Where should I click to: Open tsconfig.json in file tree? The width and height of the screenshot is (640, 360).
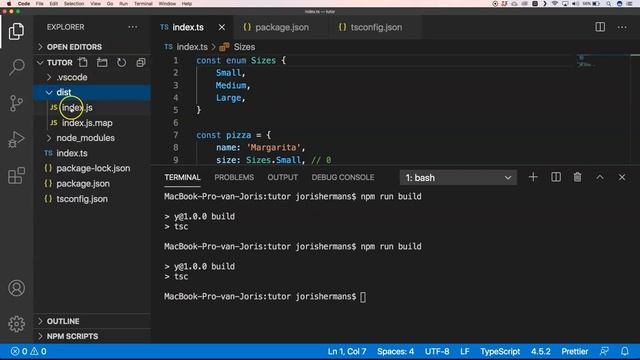(x=82, y=199)
